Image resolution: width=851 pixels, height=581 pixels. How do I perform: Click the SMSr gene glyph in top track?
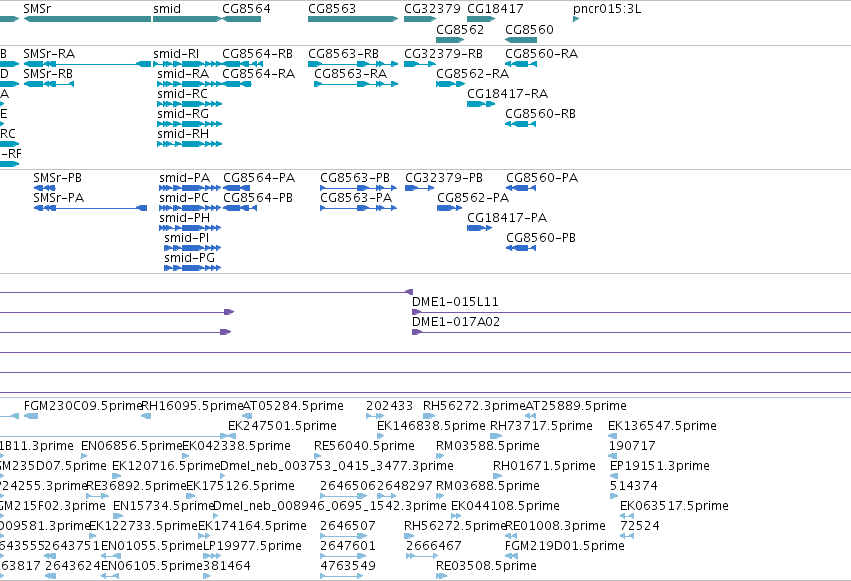point(87,19)
